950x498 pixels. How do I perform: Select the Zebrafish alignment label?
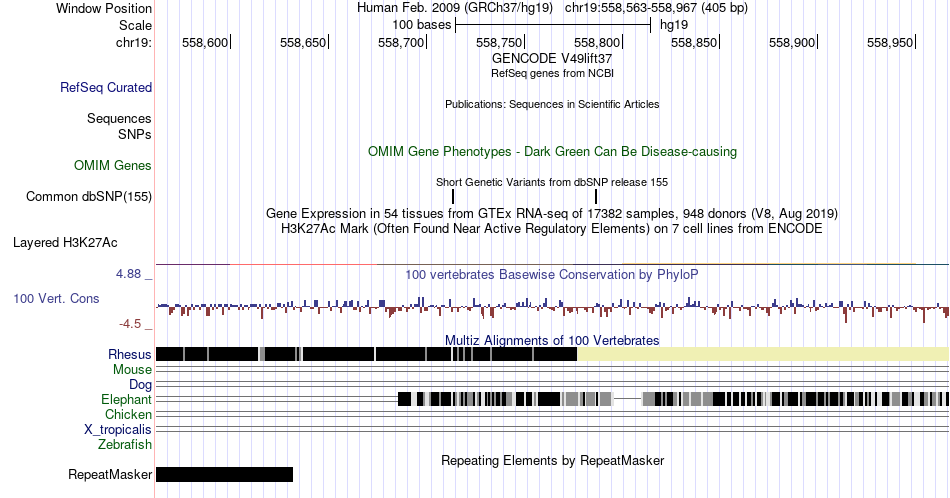124,444
